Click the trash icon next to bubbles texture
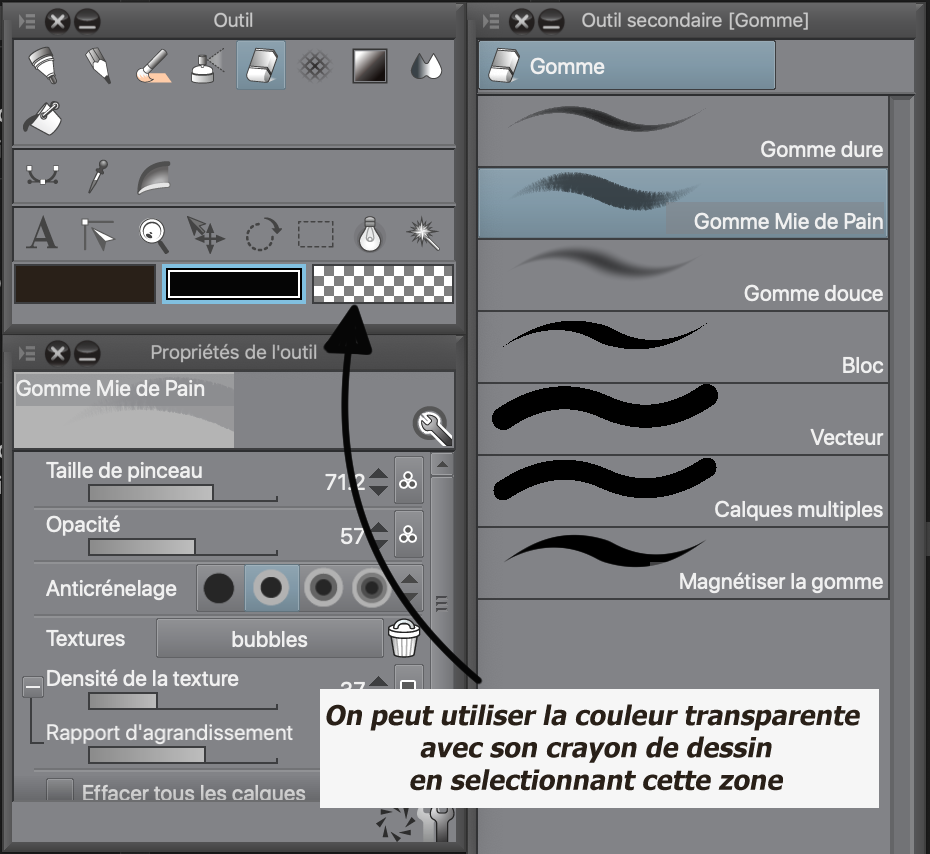Image resolution: width=930 pixels, height=854 pixels. click(x=404, y=638)
